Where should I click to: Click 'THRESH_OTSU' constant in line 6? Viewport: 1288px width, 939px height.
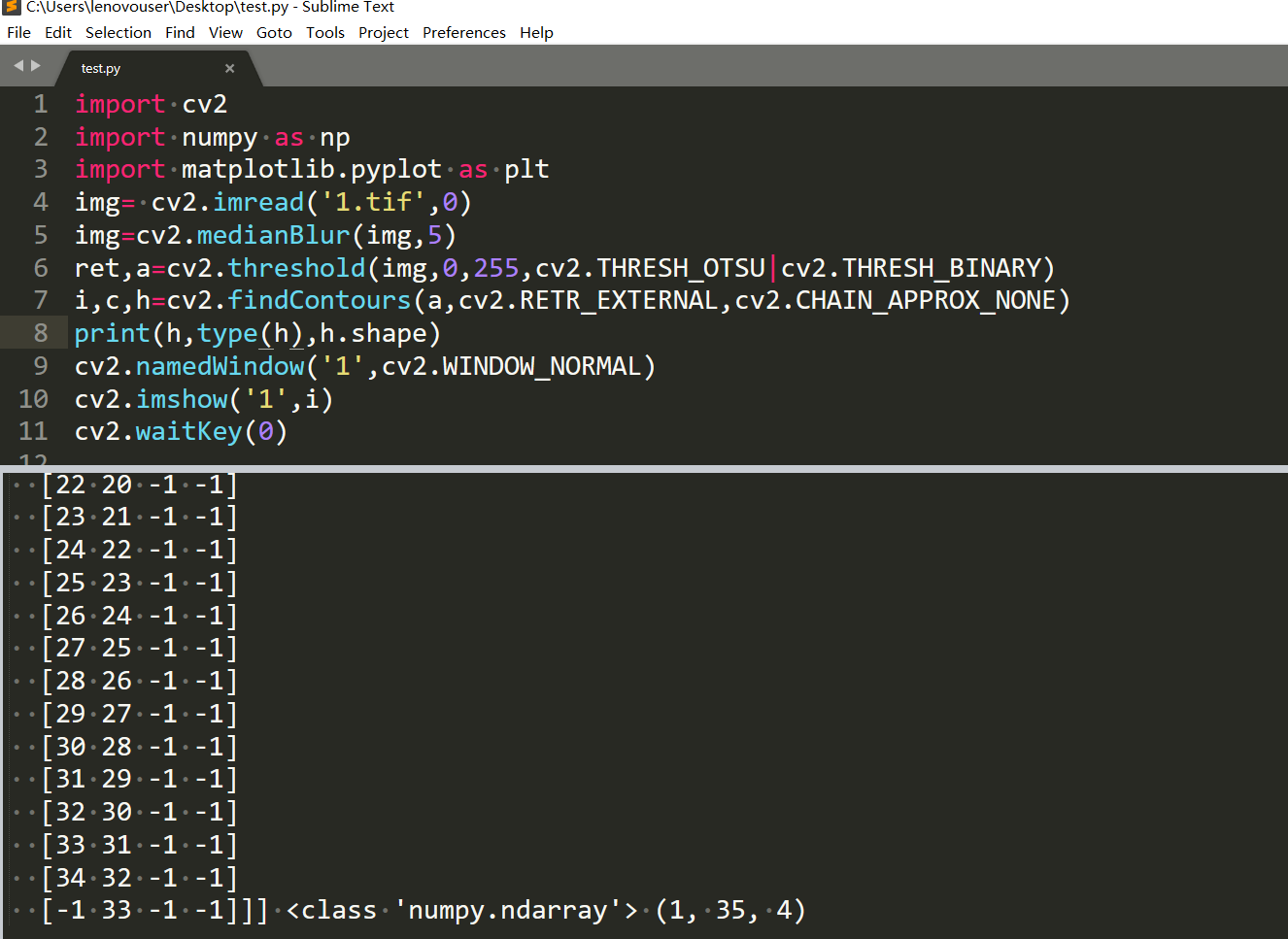680,268
